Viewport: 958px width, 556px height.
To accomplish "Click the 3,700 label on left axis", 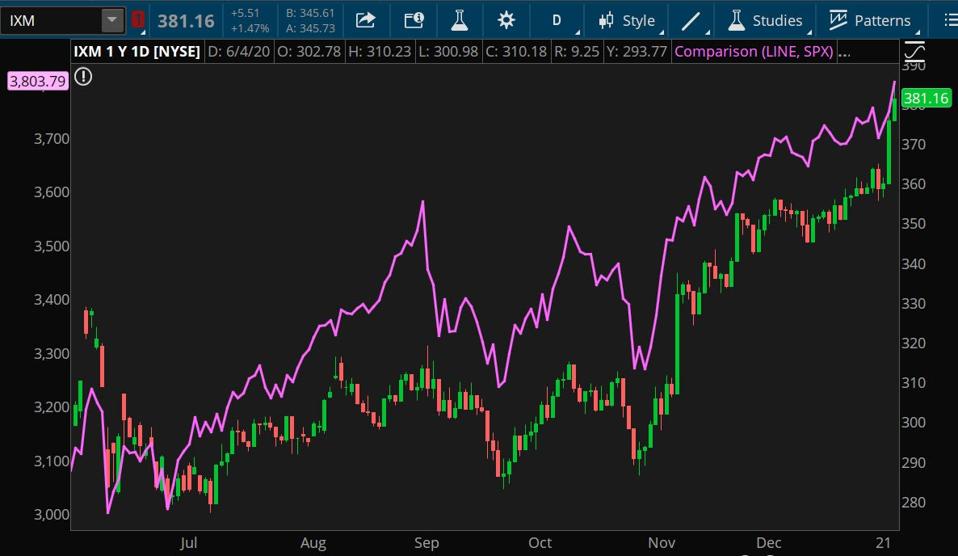I will (51, 139).
